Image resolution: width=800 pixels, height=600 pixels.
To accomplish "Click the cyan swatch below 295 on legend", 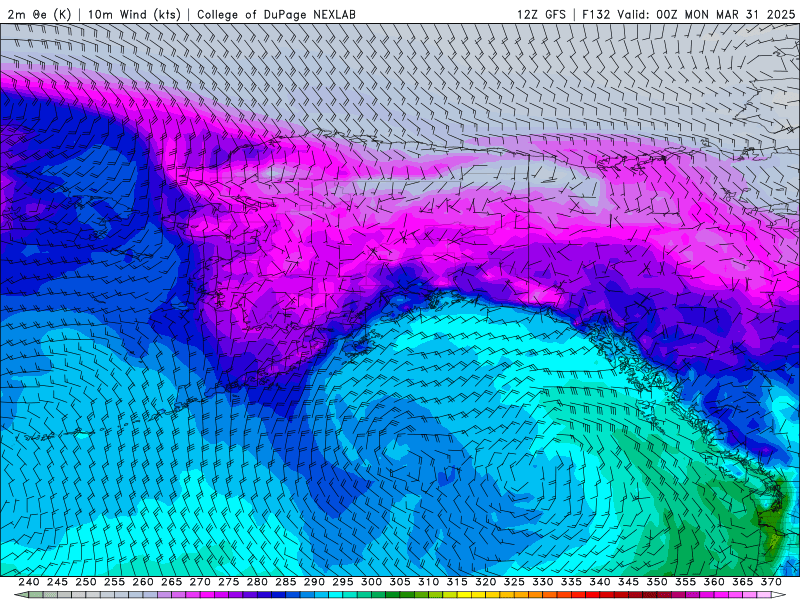I will 336,594.
